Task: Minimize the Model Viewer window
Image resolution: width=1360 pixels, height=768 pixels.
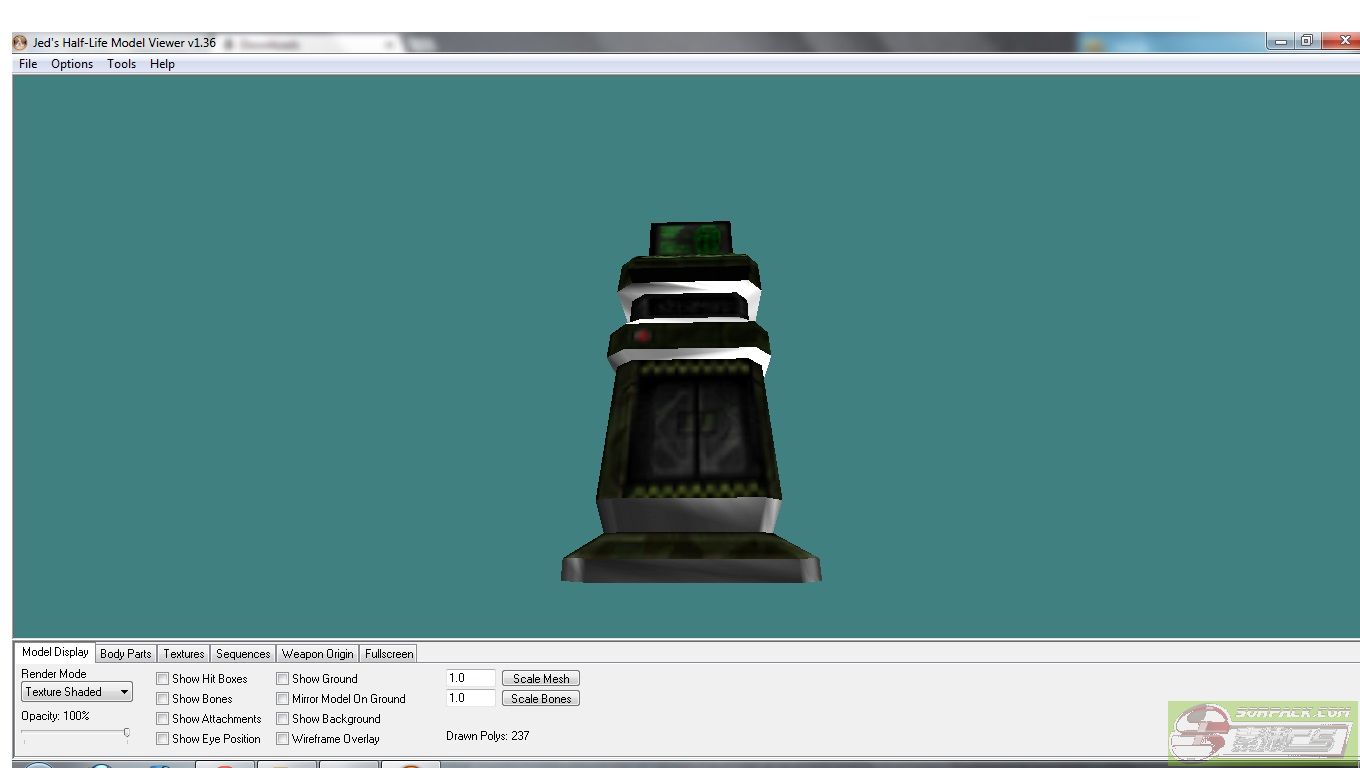Action: pyautogui.click(x=1281, y=41)
